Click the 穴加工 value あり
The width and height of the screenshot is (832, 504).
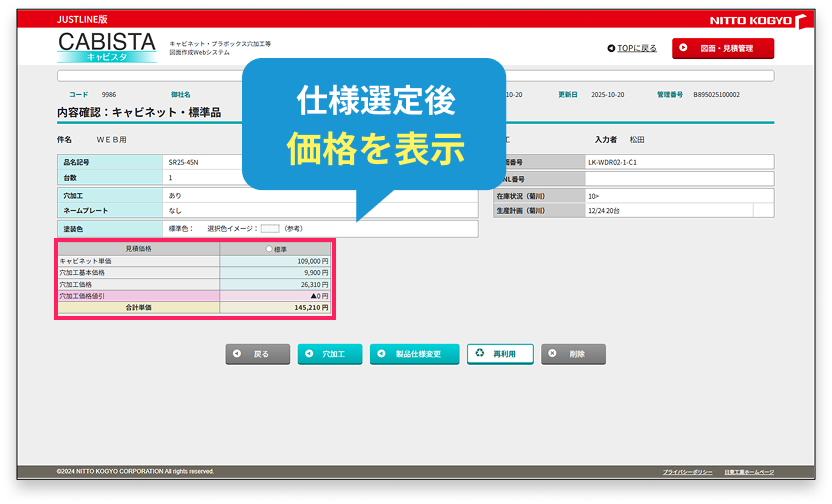175,195
